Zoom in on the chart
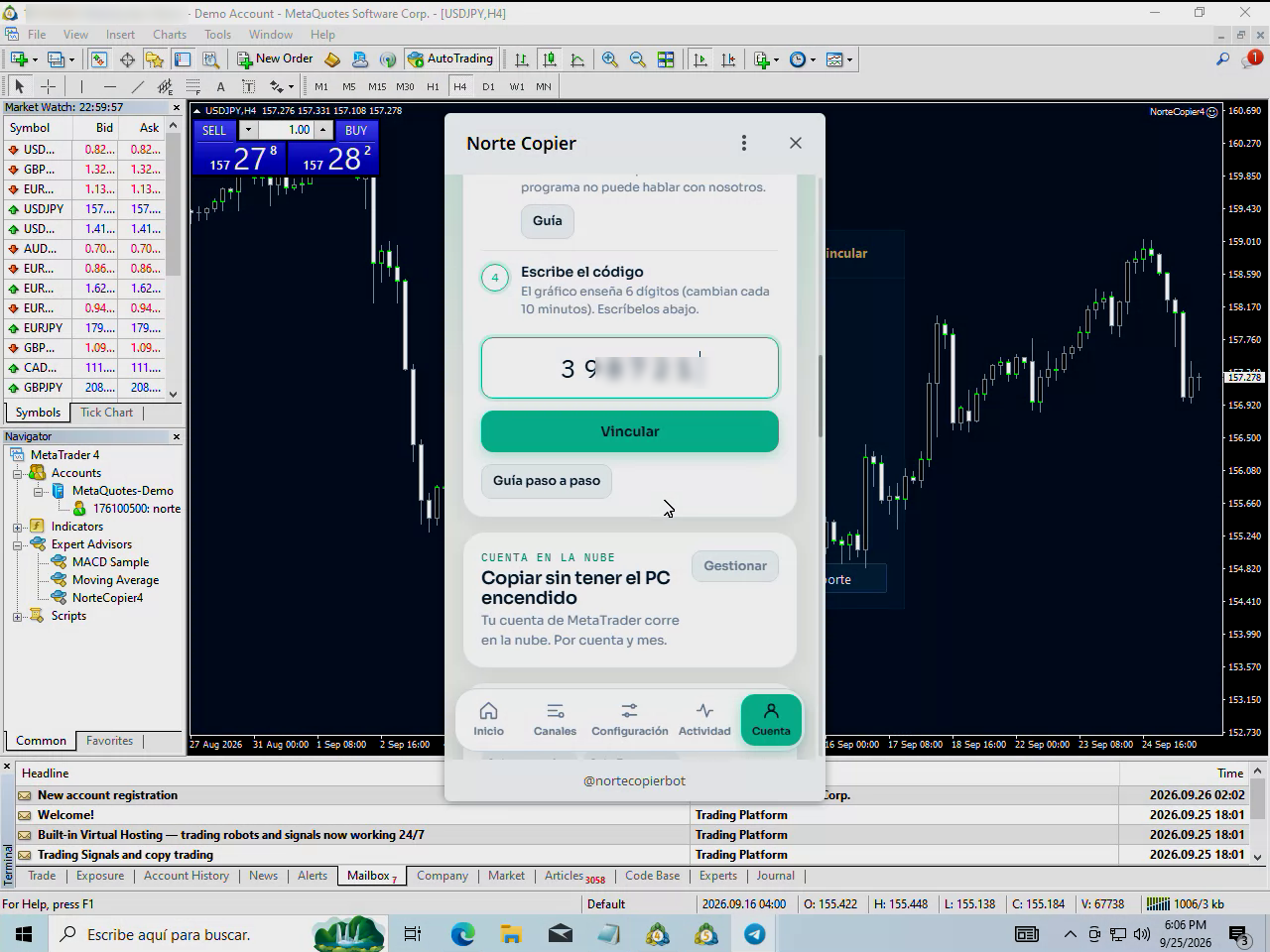Image resolution: width=1270 pixels, height=952 pixels. tap(609, 59)
